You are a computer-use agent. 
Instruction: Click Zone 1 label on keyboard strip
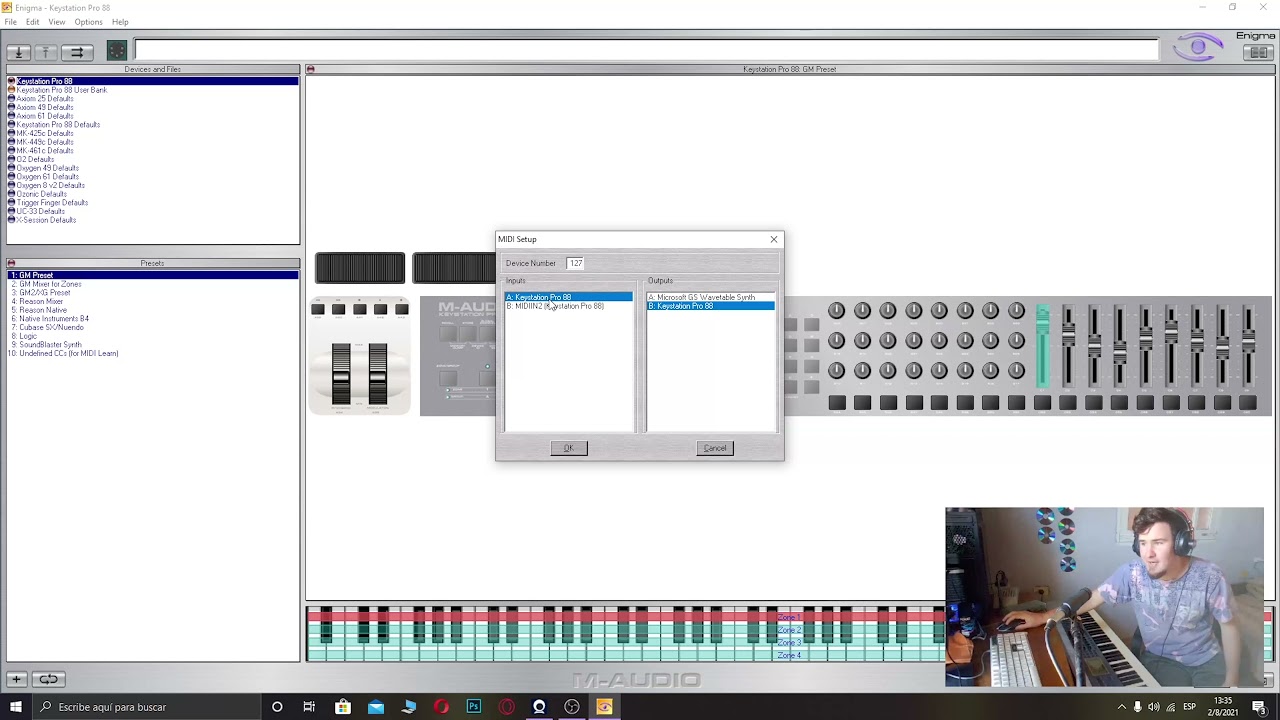(x=789, y=617)
